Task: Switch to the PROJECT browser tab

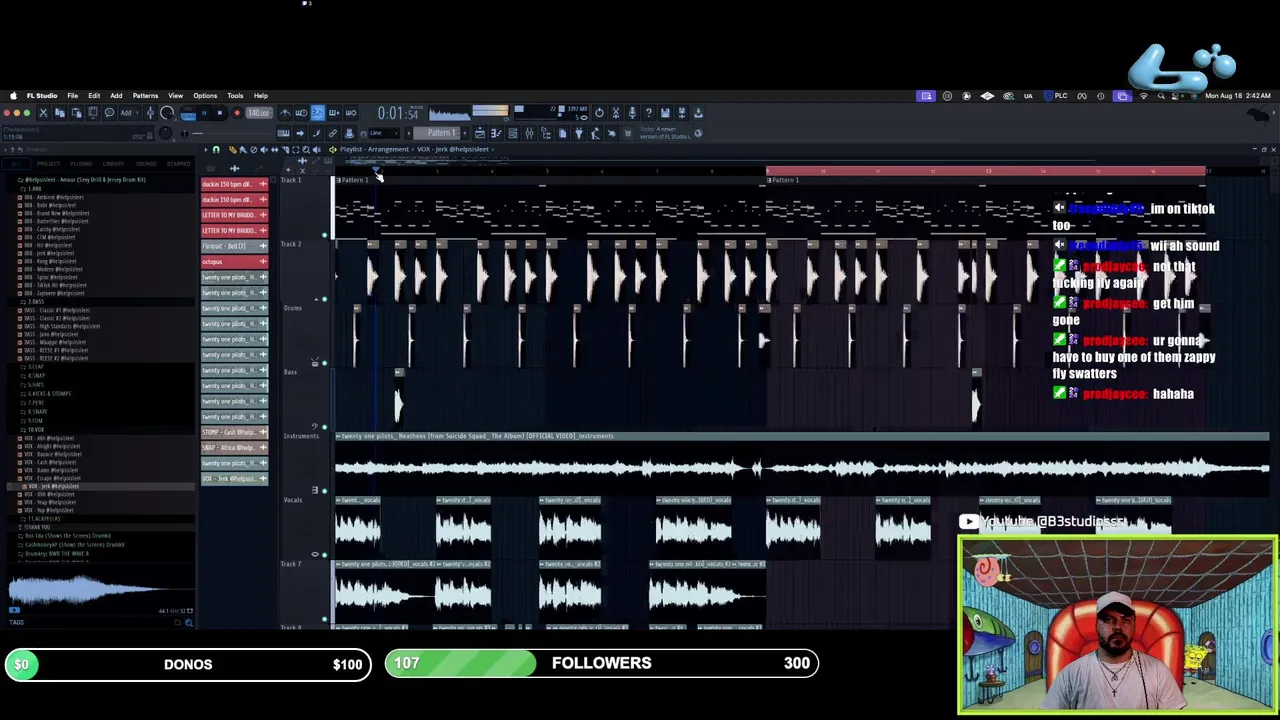Action: [48, 164]
